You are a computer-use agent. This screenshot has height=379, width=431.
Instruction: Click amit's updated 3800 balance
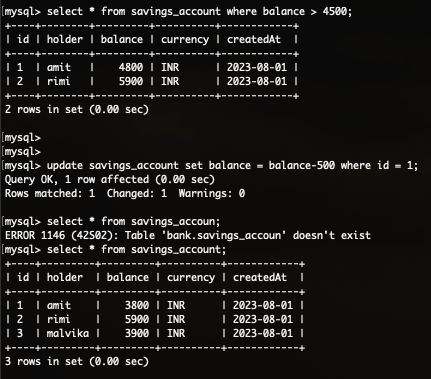point(137,306)
